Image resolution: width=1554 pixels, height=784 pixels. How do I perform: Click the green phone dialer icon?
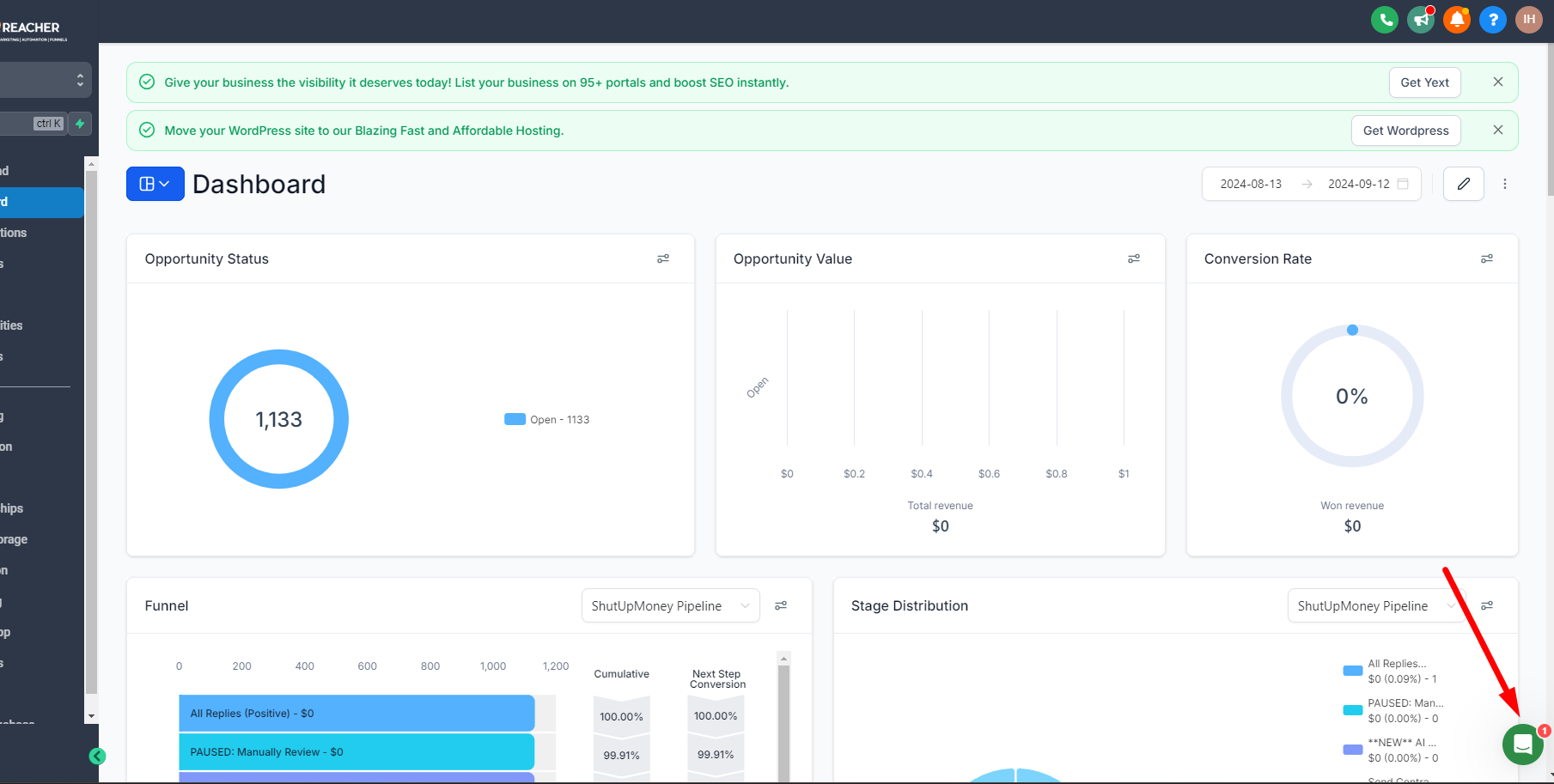click(x=1385, y=19)
